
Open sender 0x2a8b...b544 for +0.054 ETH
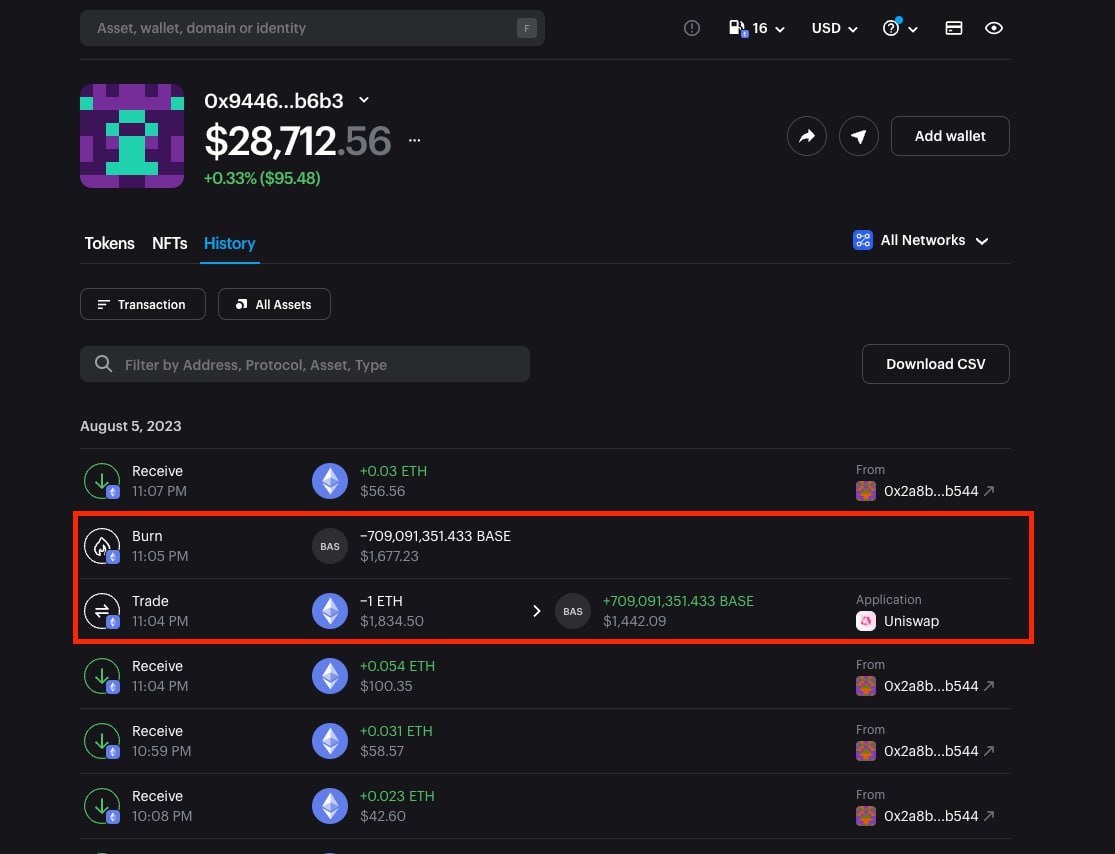click(x=924, y=686)
